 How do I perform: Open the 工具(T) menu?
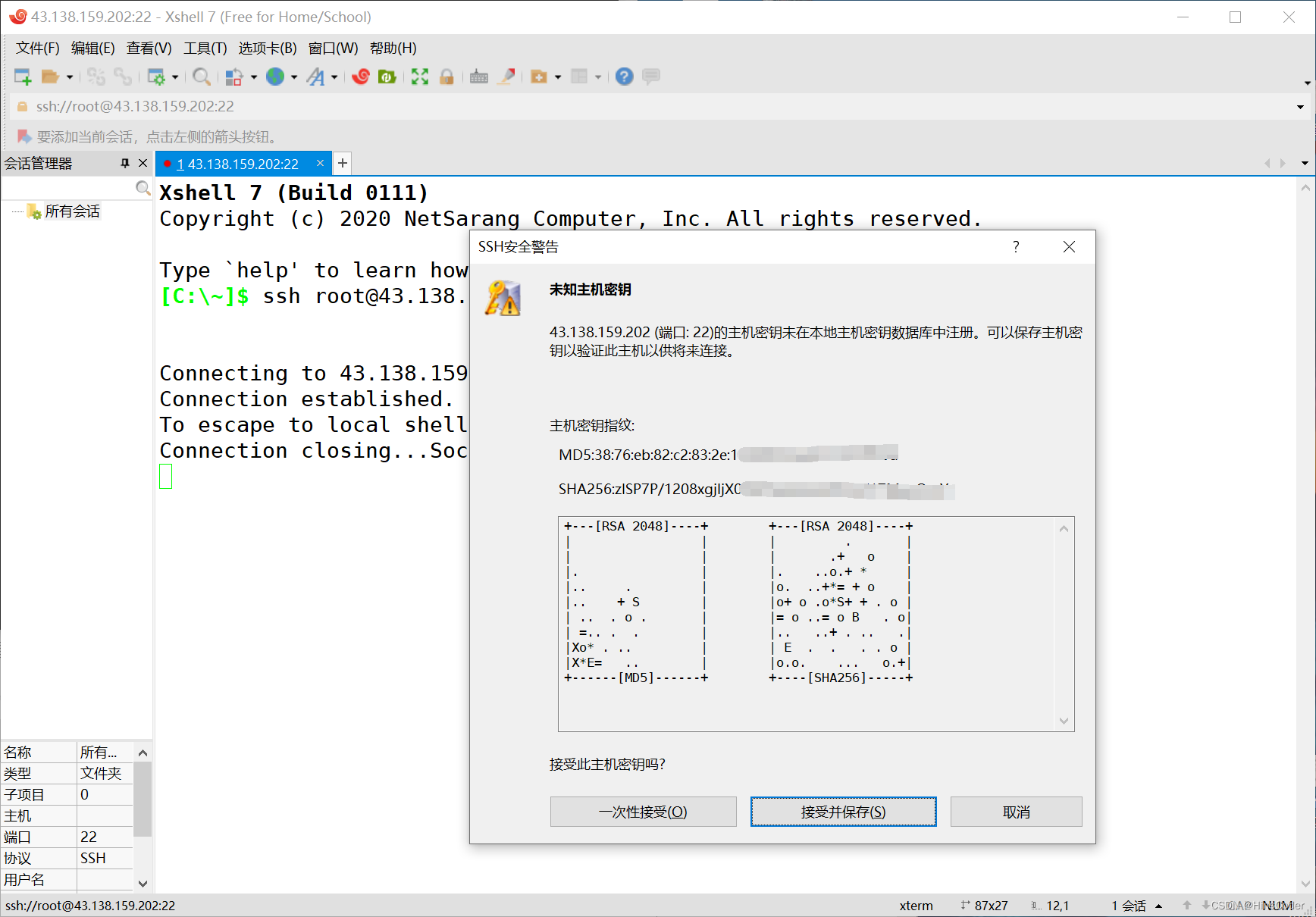pyautogui.click(x=205, y=49)
